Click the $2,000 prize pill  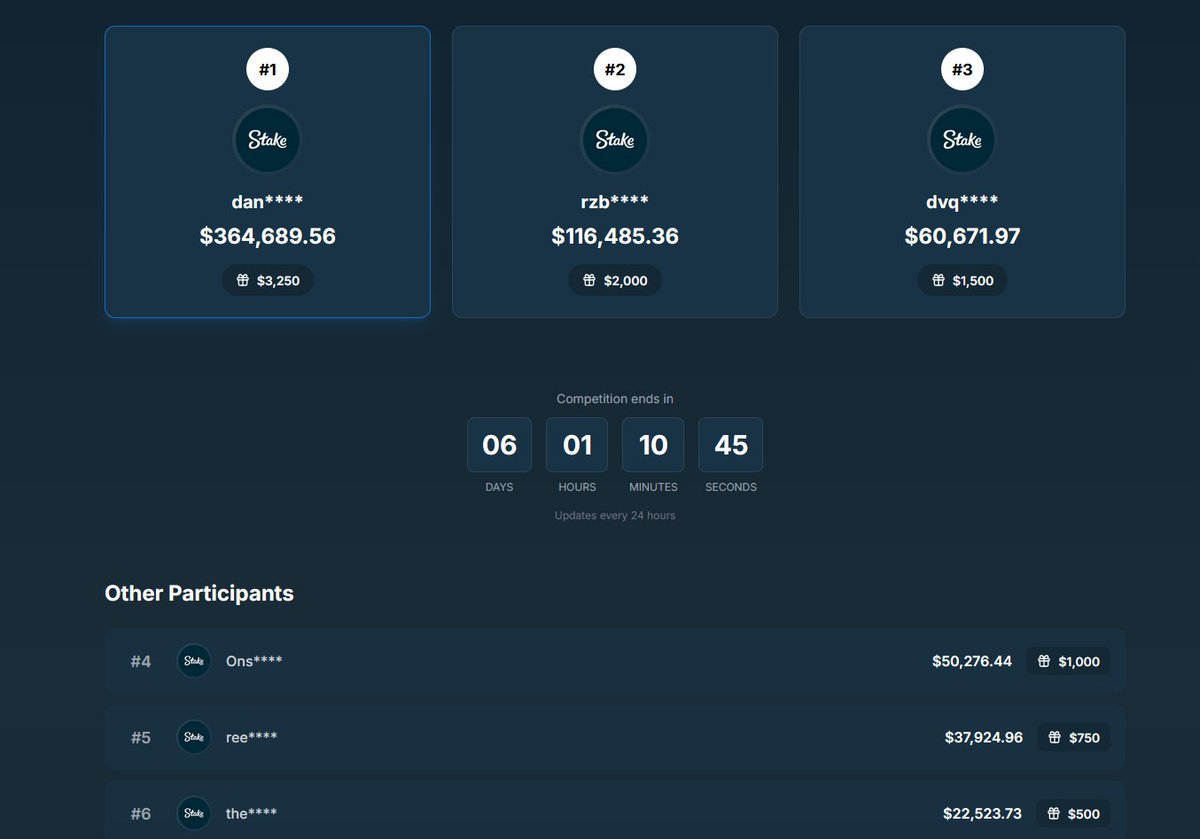click(615, 281)
